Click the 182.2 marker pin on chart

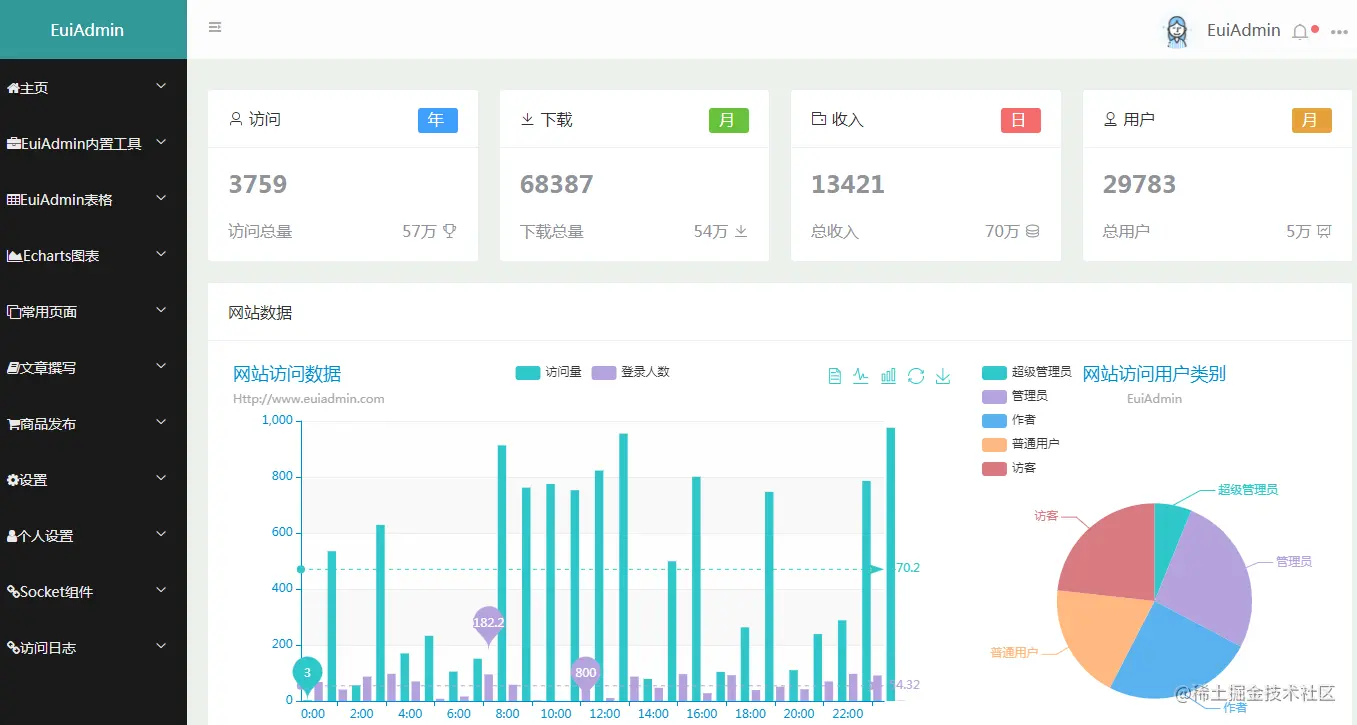tap(488, 625)
